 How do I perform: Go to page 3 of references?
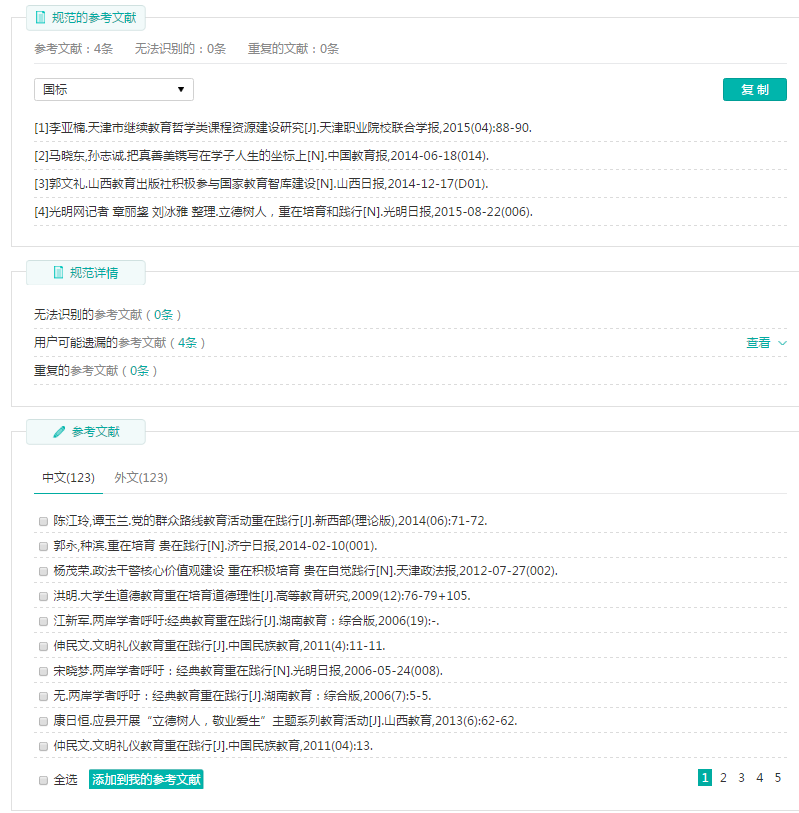click(741, 777)
